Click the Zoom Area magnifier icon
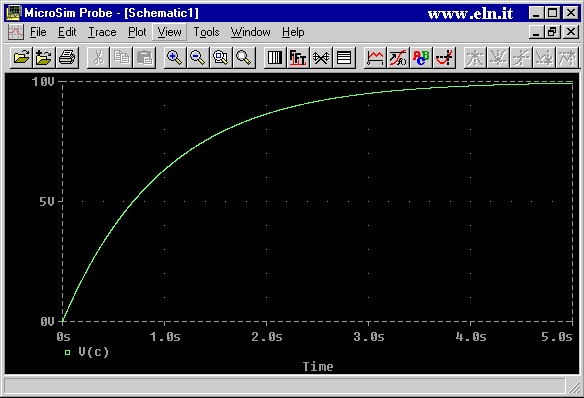Viewport: 584px width, 398px height. point(220,58)
